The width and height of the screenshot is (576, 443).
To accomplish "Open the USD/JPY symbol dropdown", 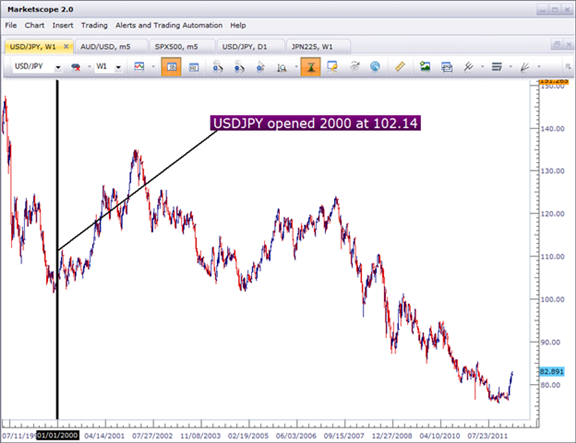I will click(x=58, y=67).
